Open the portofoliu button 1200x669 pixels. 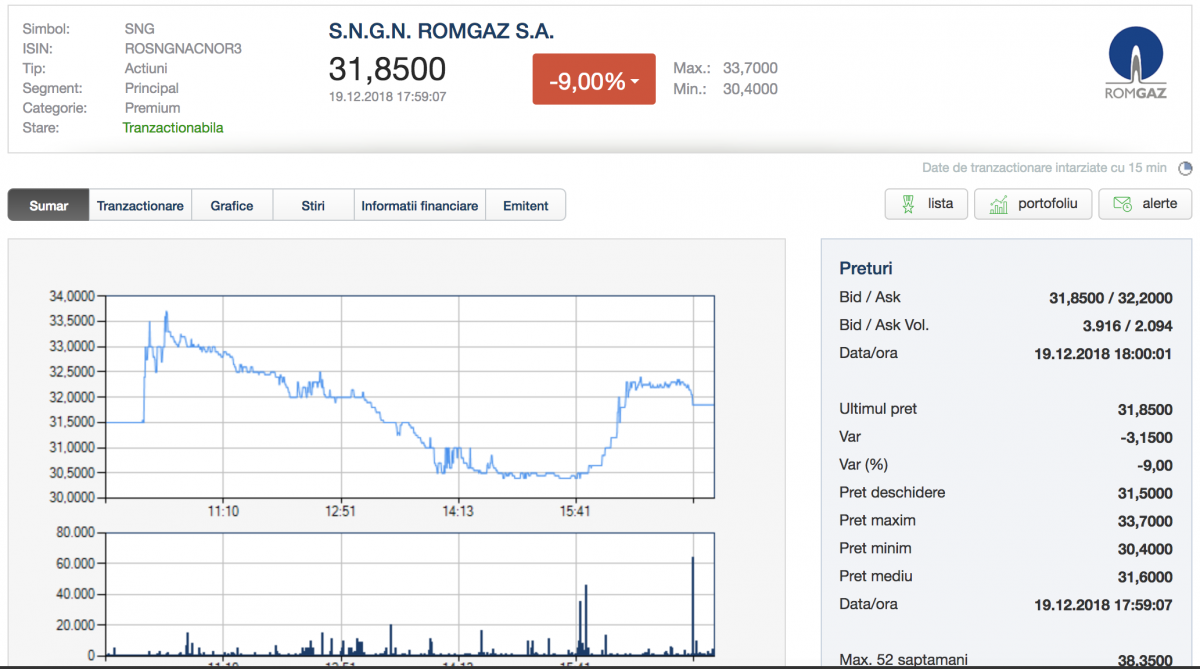(x=1033, y=204)
